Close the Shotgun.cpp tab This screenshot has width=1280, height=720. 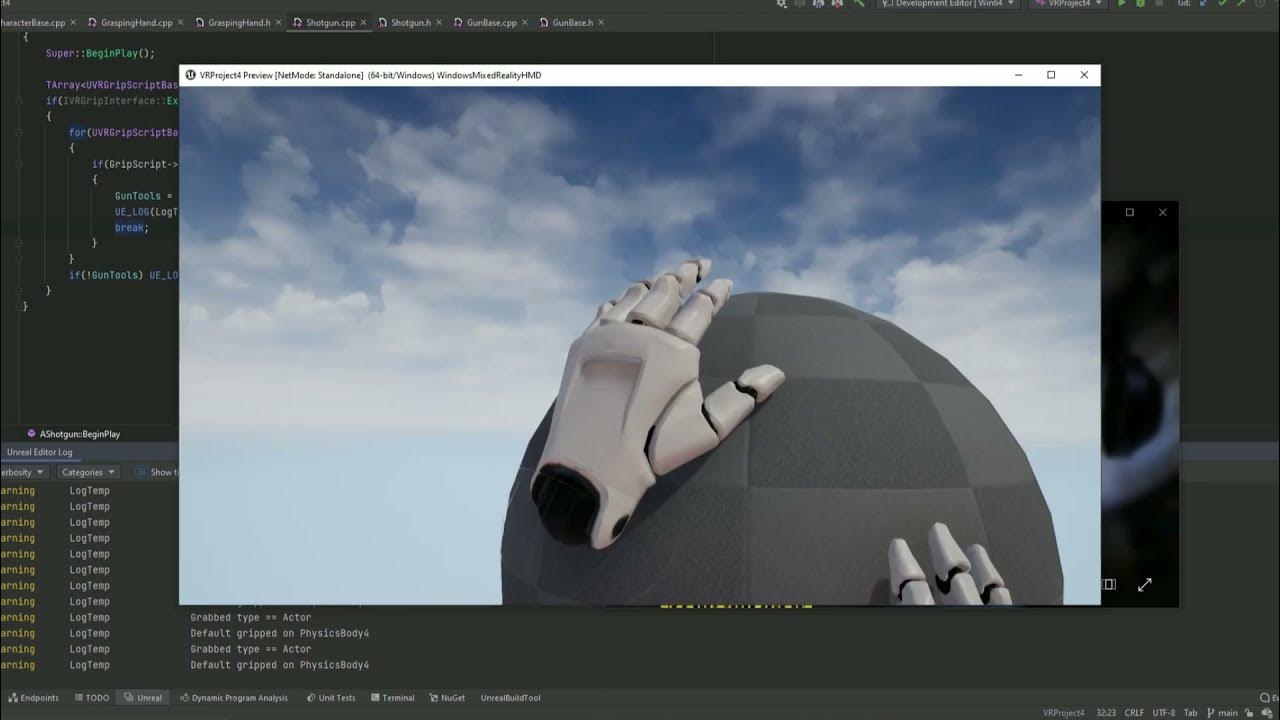[x=362, y=22]
